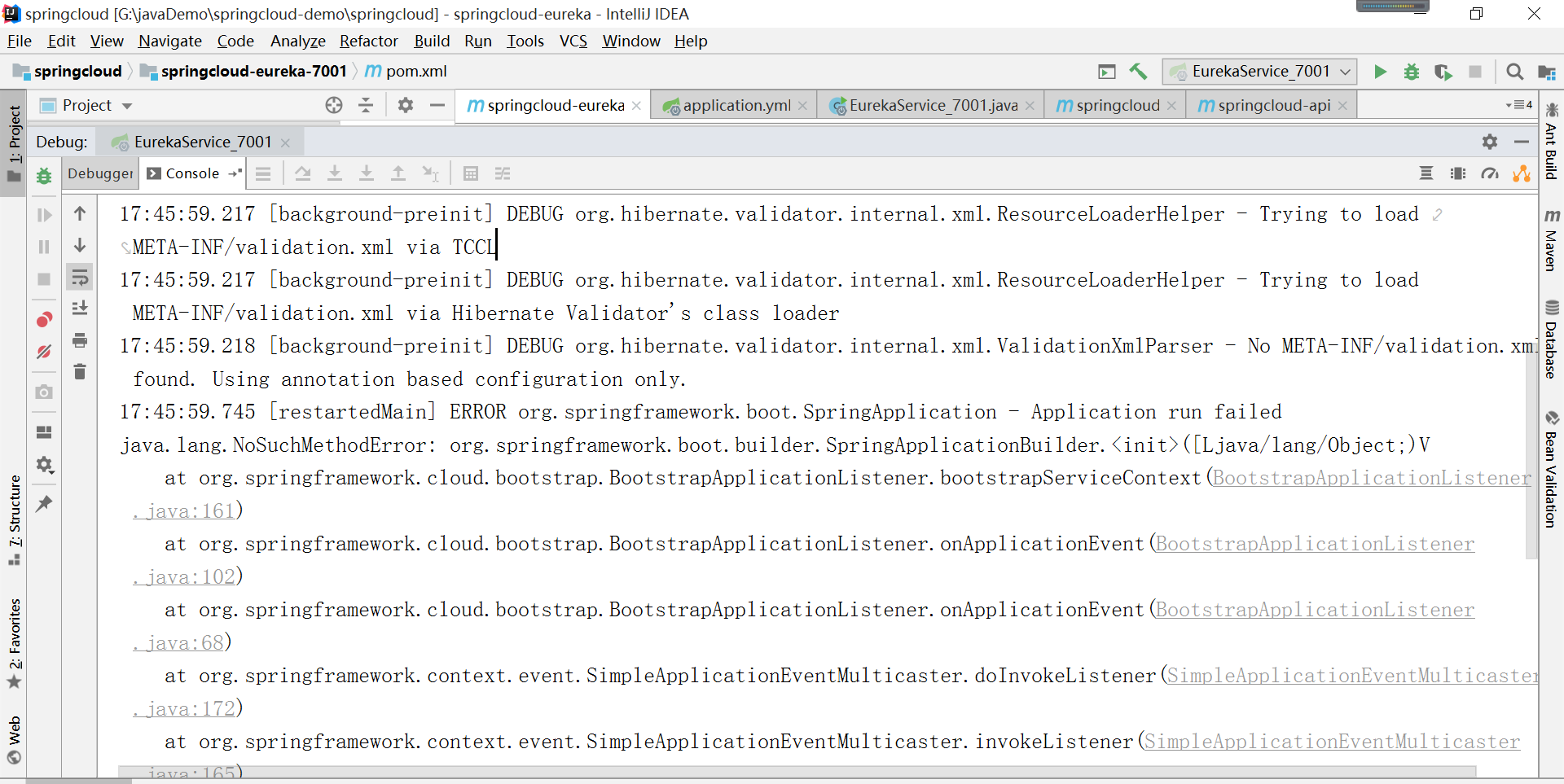Screen dimensions: 1564x784
Task: Toggle the Pin Tab icon
Action: [x=44, y=504]
